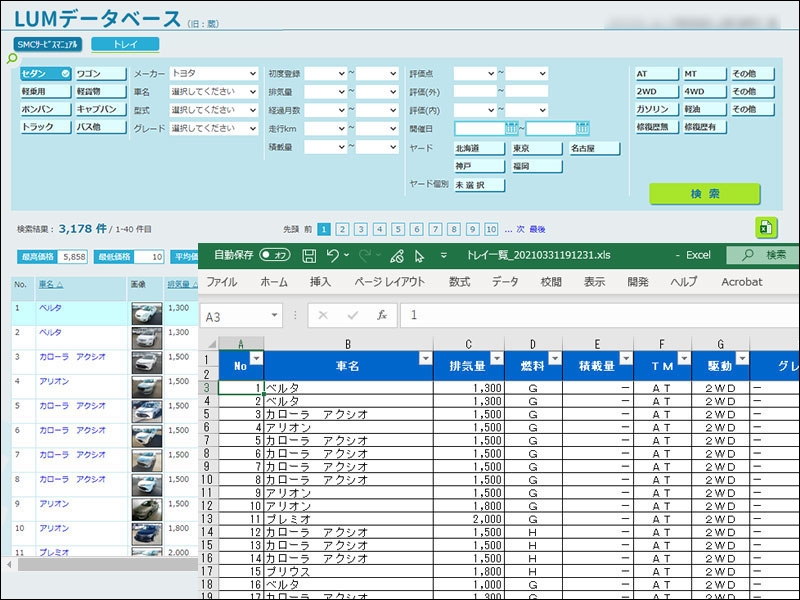The image size is (800, 600).
Task: Toggle the ワゴン body type filter
Action: pyautogui.click(x=101, y=74)
